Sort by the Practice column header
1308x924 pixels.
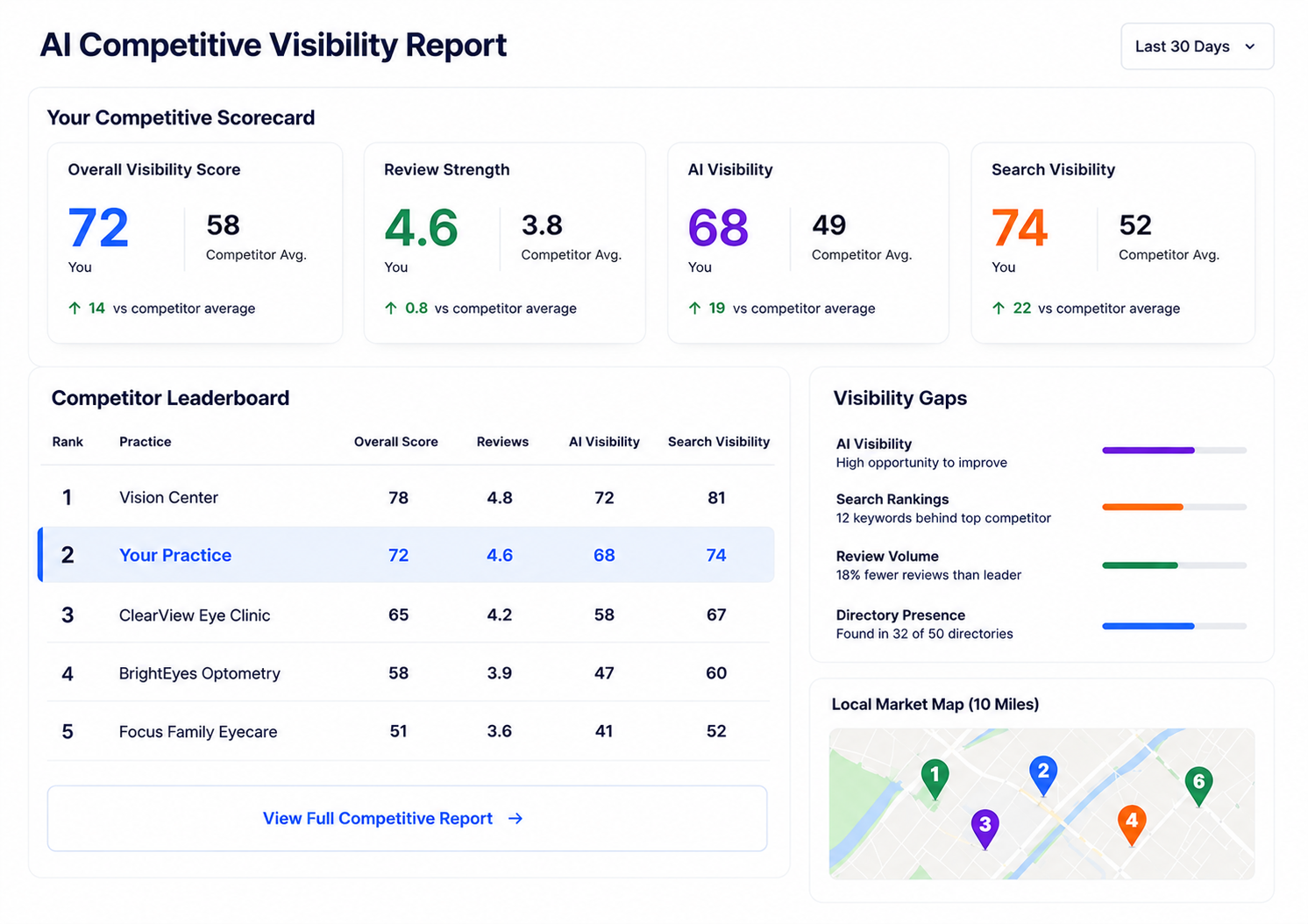tap(146, 442)
